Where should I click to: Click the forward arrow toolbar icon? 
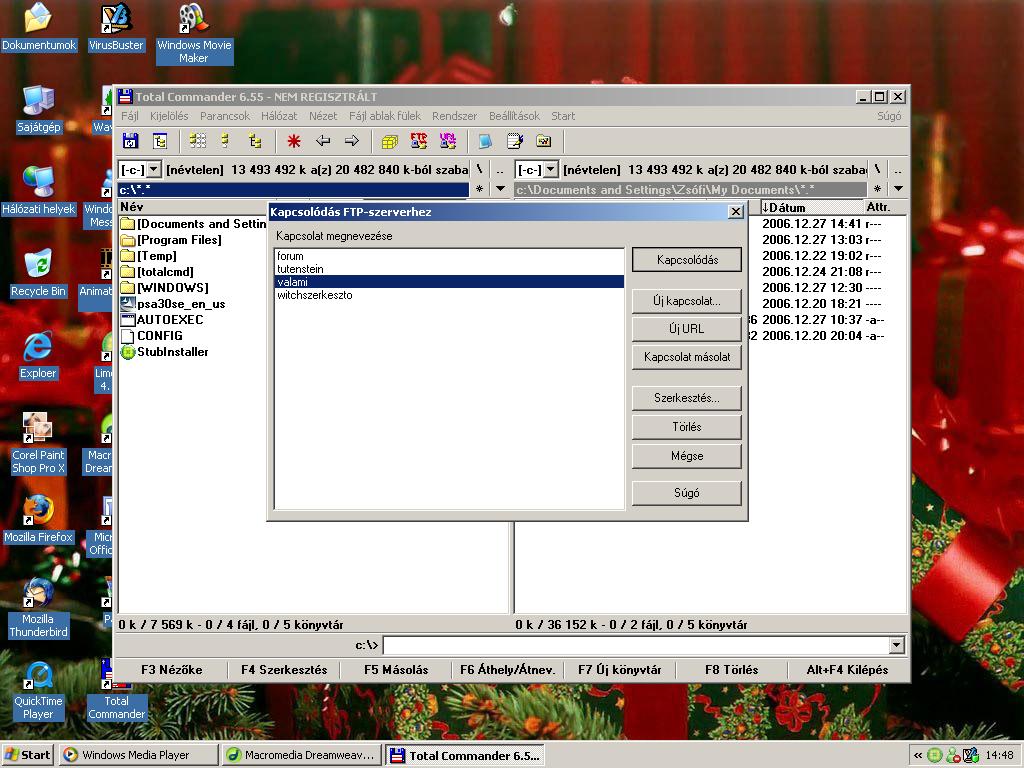pyautogui.click(x=351, y=141)
